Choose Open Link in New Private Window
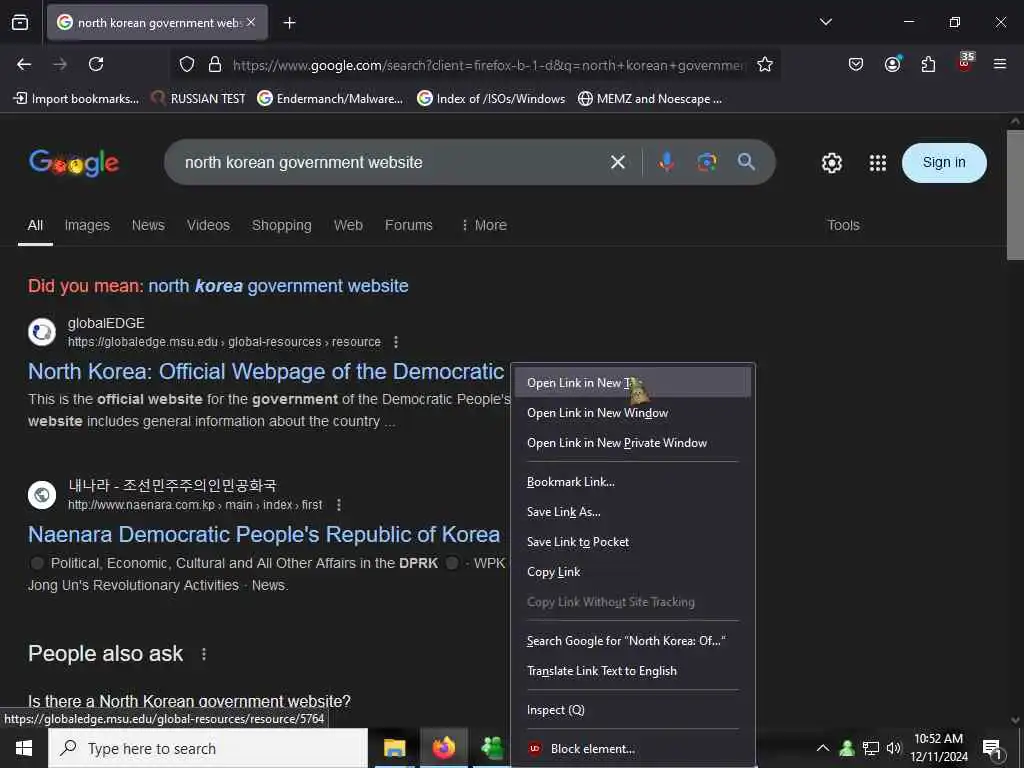The width and height of the screenshot is (1024, 768). point(632,443)
